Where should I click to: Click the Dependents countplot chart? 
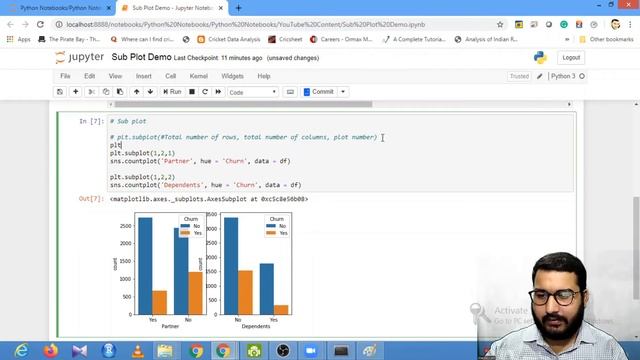256,264
